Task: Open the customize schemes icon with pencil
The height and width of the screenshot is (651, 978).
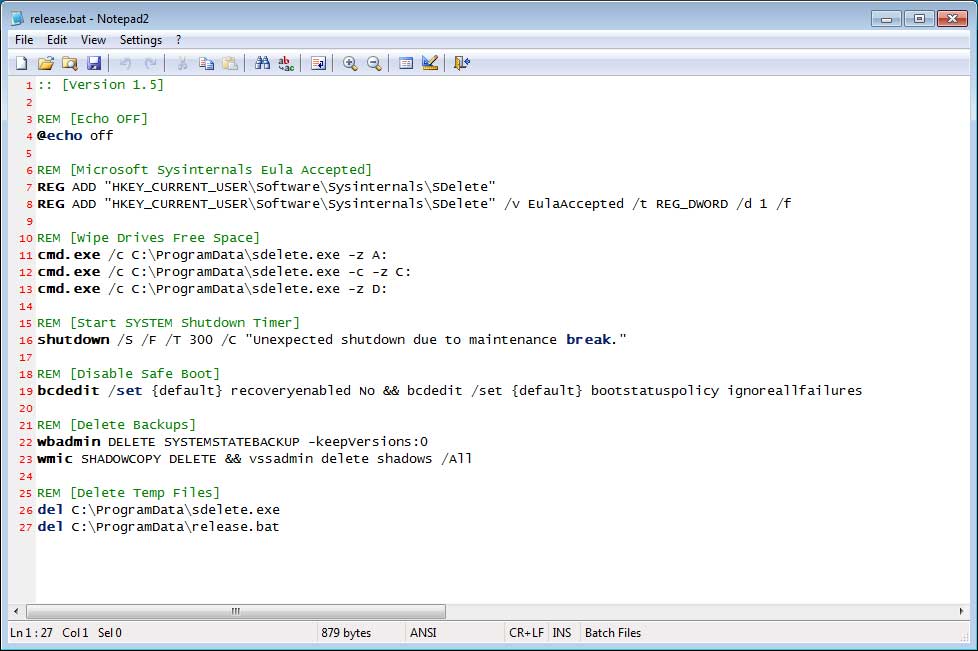Action: (430, 63)
